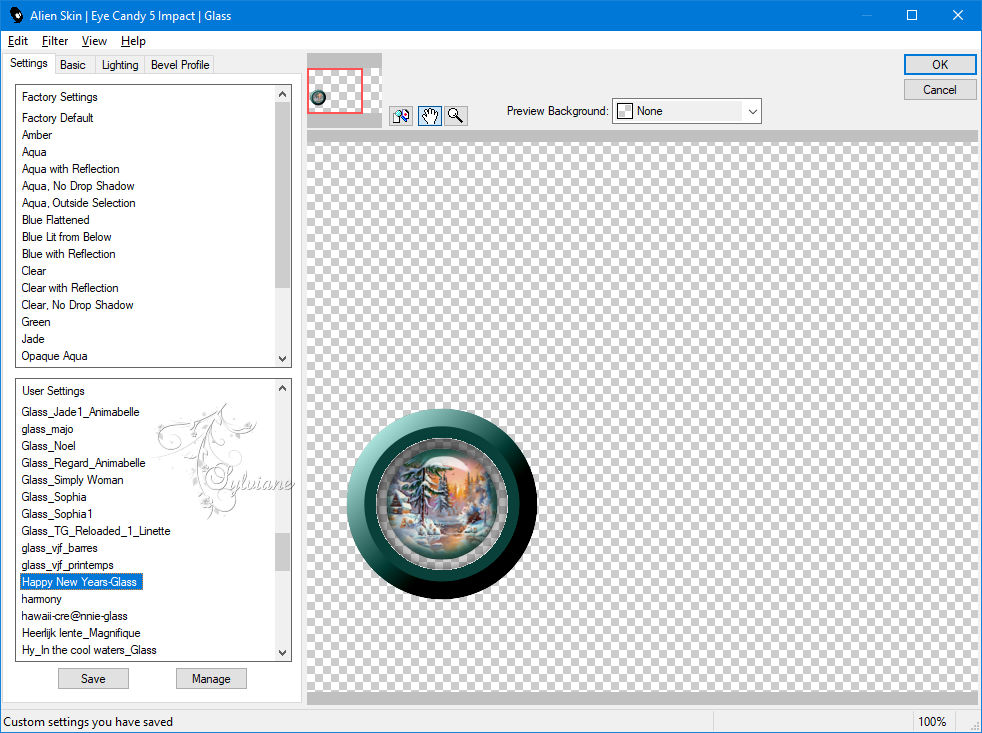The image size is (982, 733).
Task: Switch to the Lighting tab
Action: point(120,65)
